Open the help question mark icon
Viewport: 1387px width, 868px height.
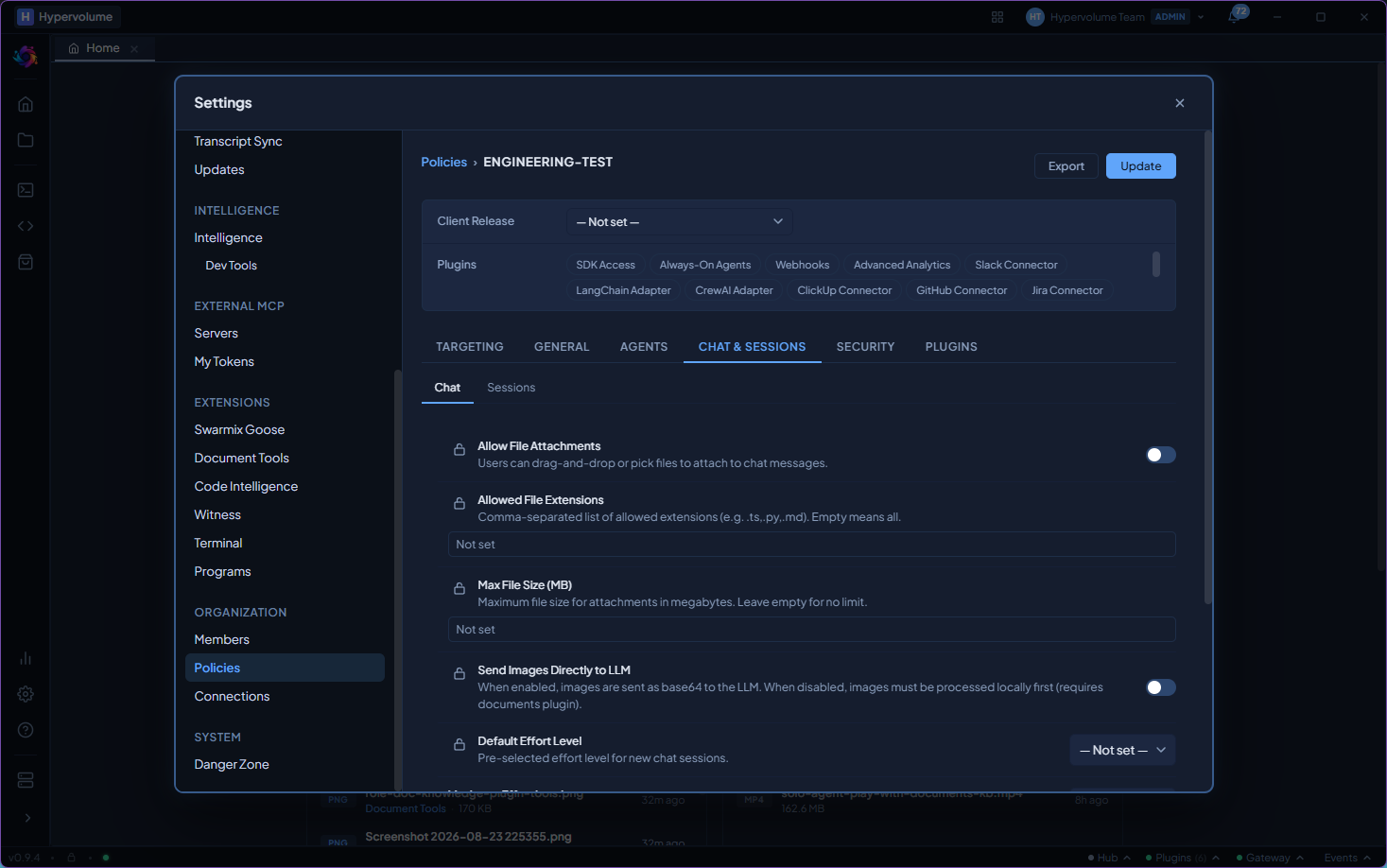click(x=26, y=730)
